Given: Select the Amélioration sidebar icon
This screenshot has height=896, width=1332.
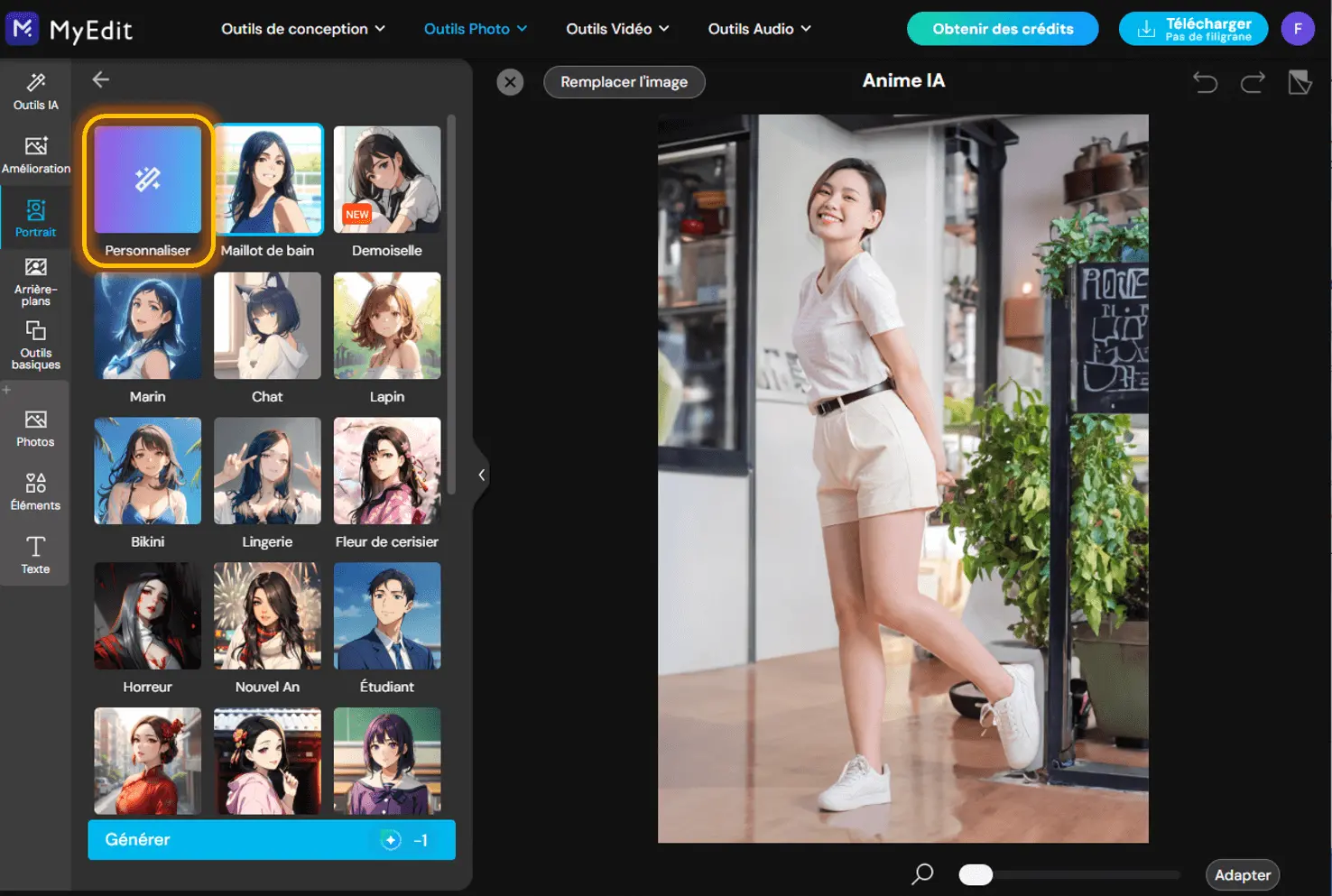Looking at the screenshot, I should click(35, 154).
